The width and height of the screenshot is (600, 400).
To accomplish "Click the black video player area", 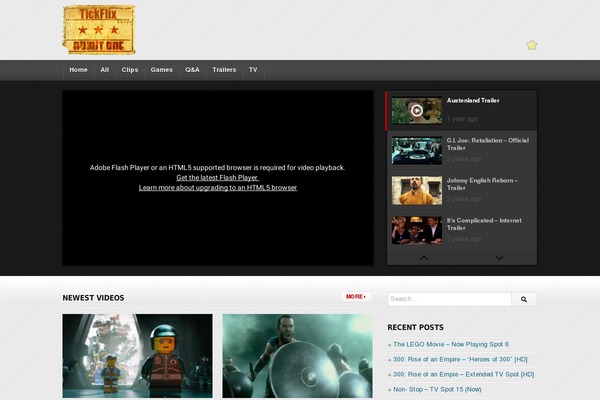I will [x=218, y=178].
